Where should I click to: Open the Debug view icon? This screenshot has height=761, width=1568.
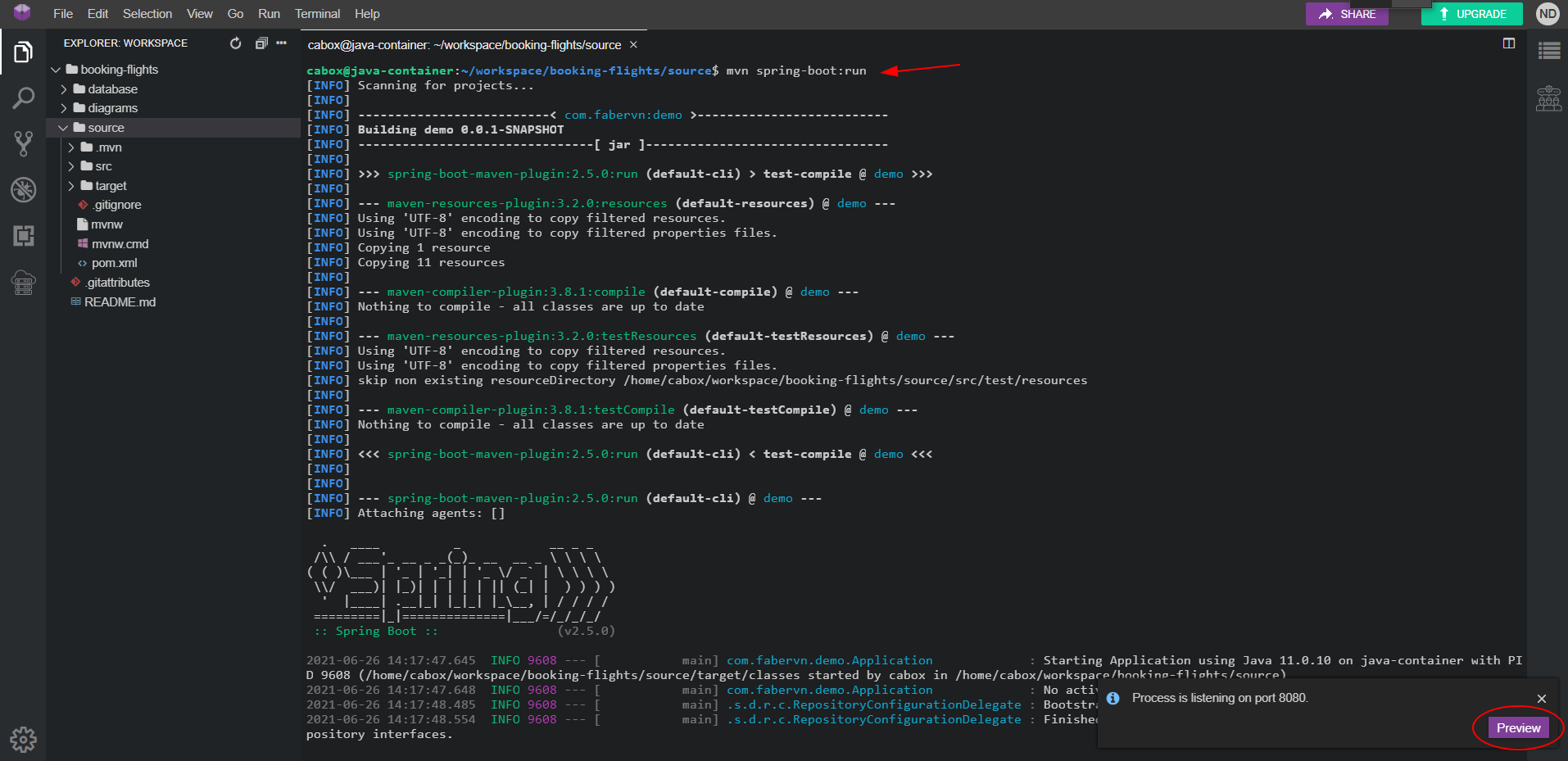(x=23, y=189)
